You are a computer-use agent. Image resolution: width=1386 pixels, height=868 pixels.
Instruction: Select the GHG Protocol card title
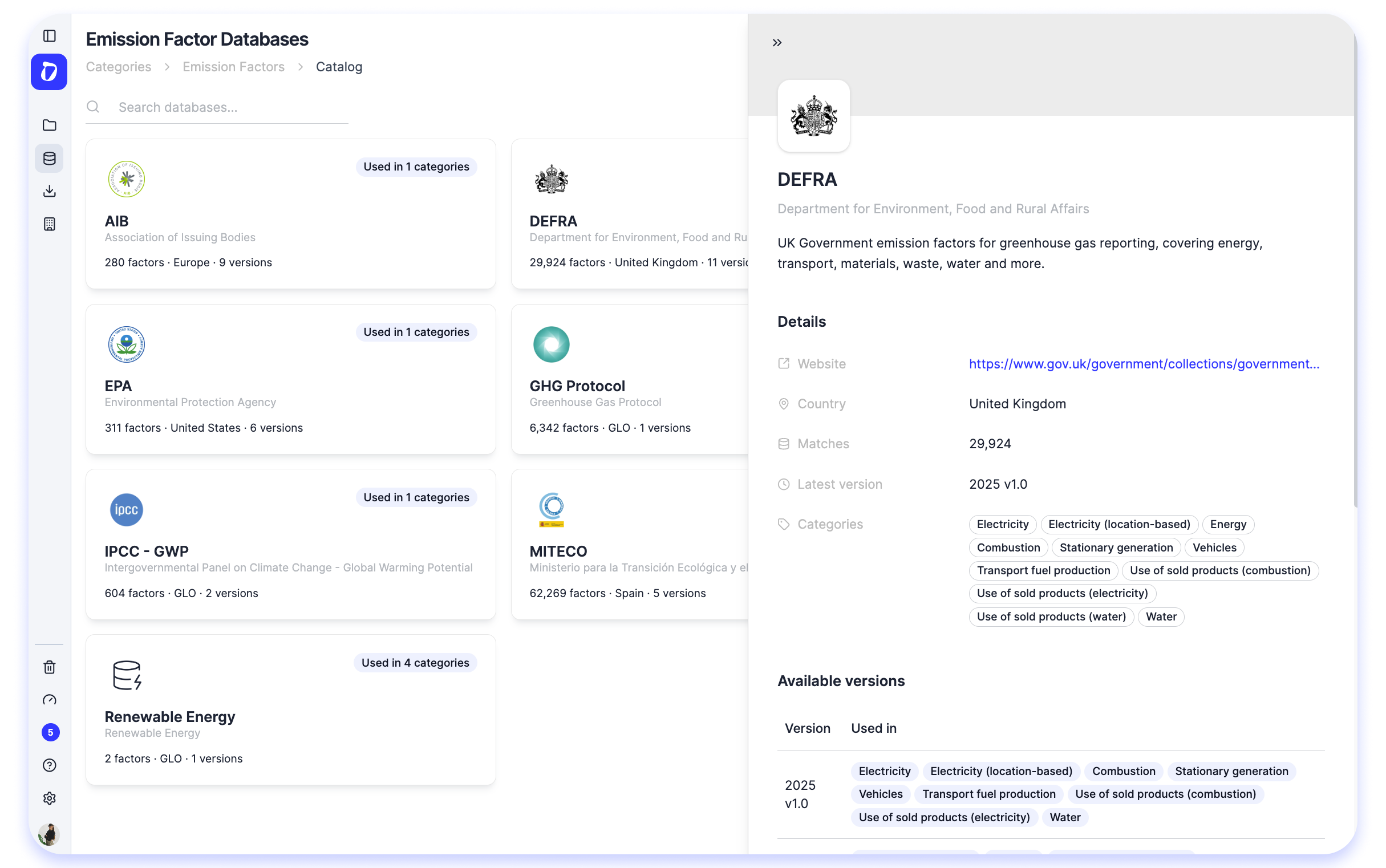[x=577, y=386]
